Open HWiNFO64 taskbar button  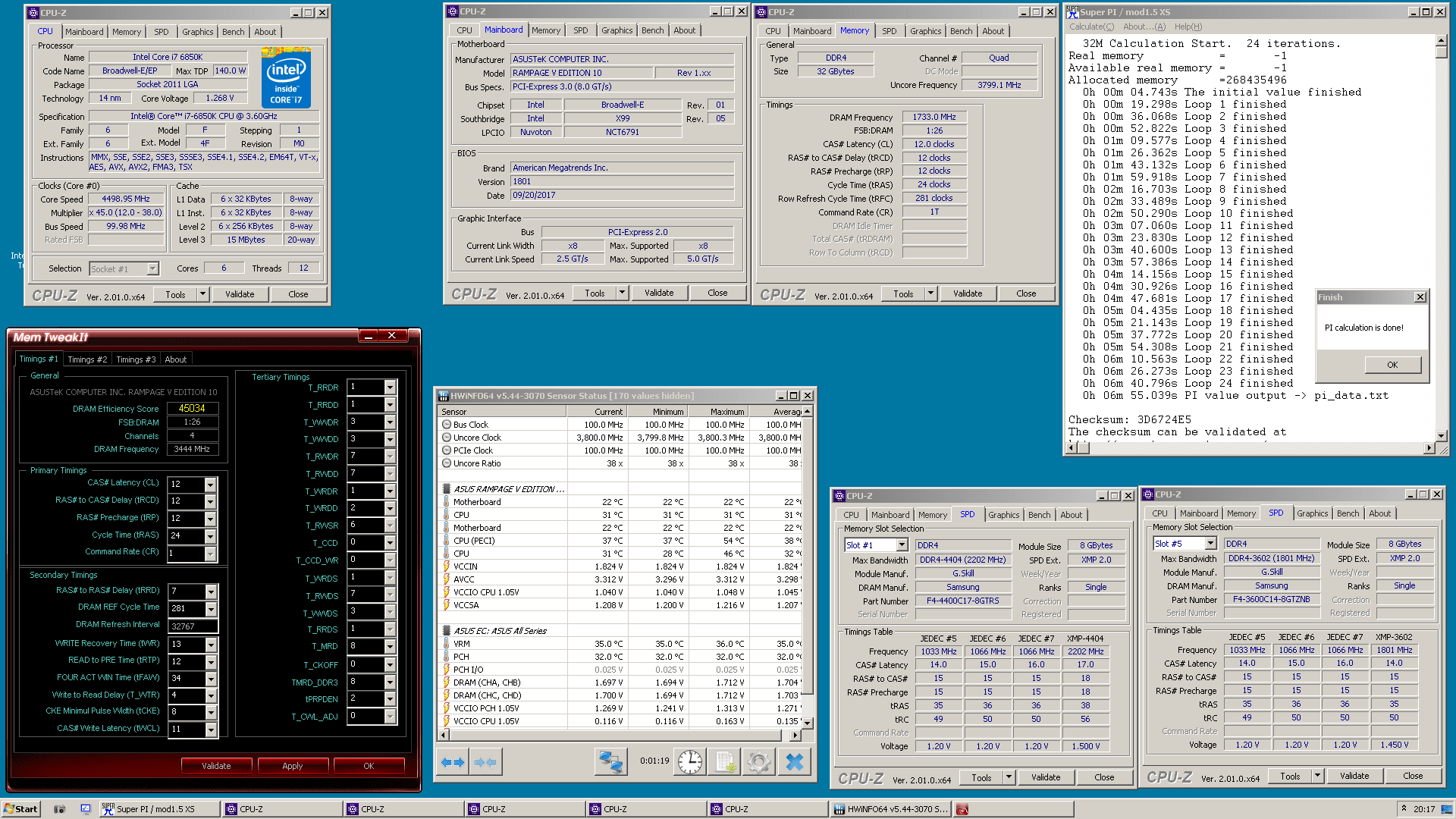(891, 809)
